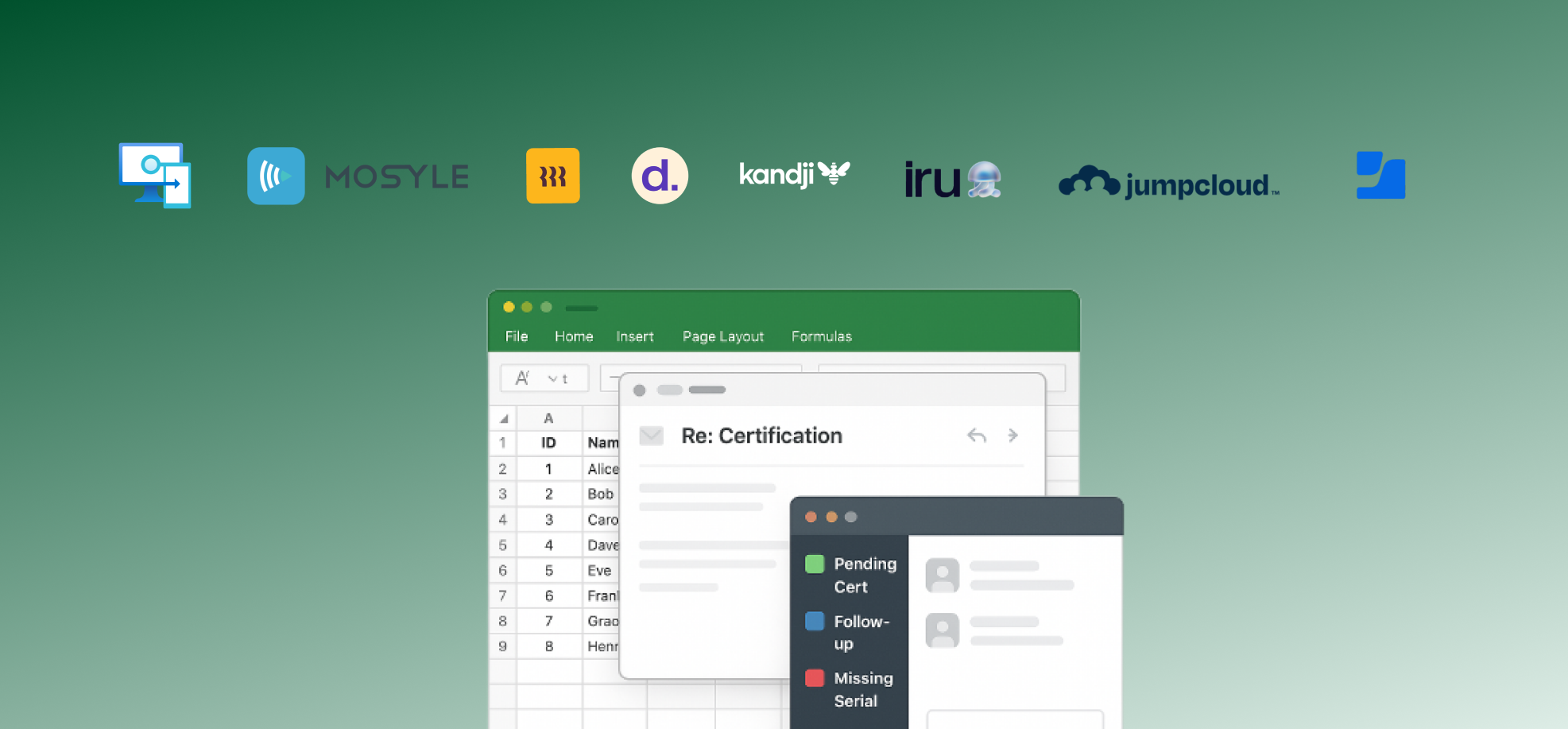This screenshot has width=1568, height=729.
Task: Click the input box at bottom of dark window
Action: (1015, 719)
